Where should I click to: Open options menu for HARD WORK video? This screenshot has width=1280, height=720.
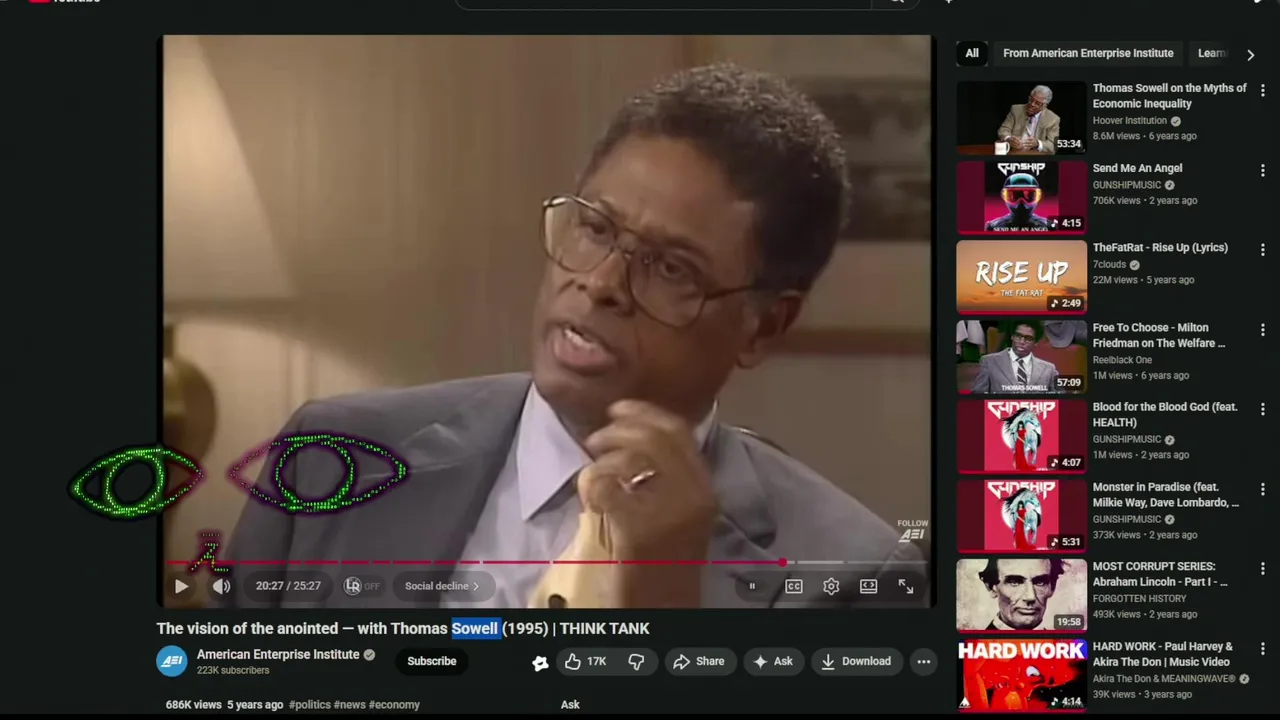click(1262, 648)
